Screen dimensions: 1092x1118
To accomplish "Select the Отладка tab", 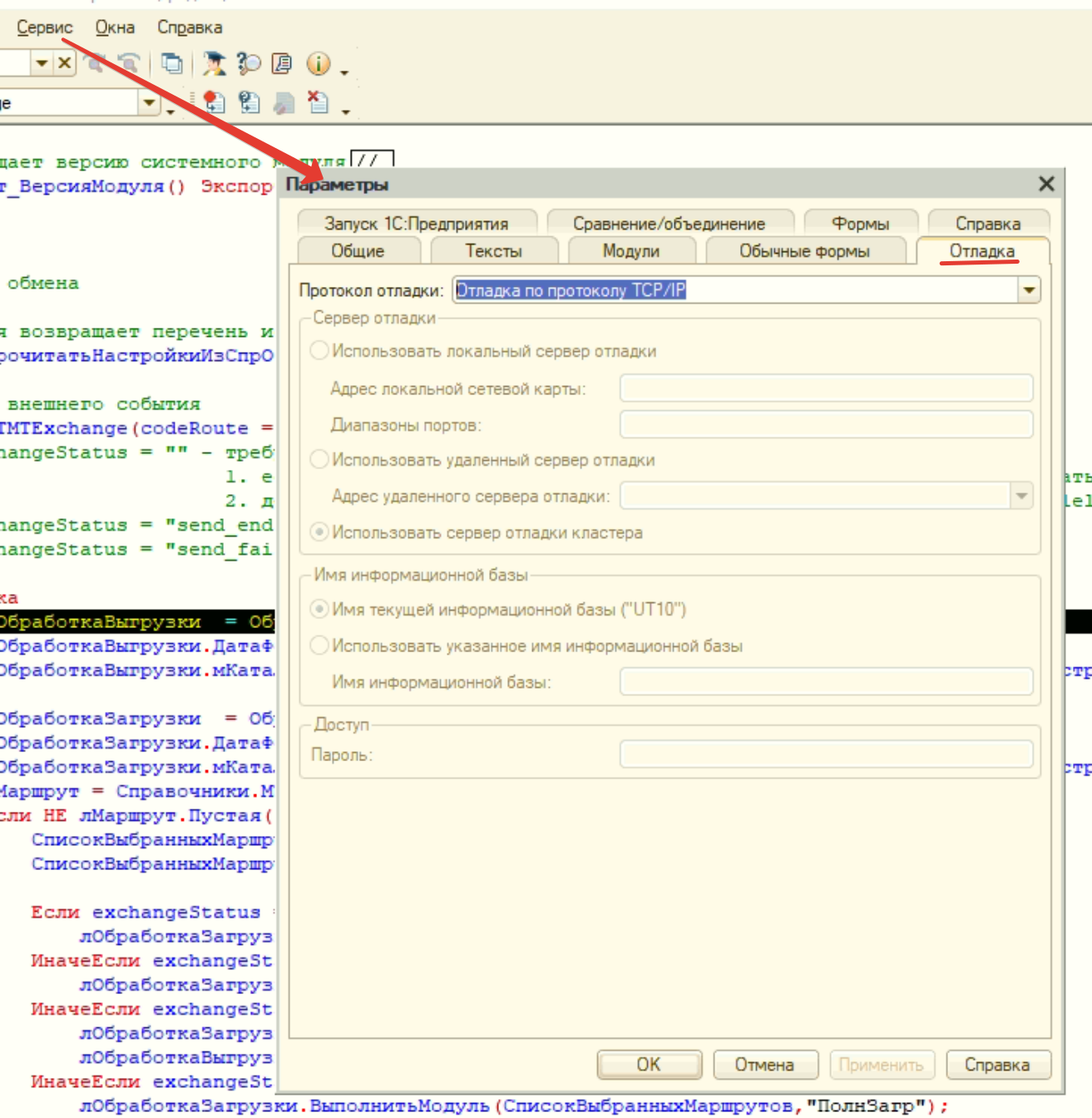I will [x=982, y=250].
